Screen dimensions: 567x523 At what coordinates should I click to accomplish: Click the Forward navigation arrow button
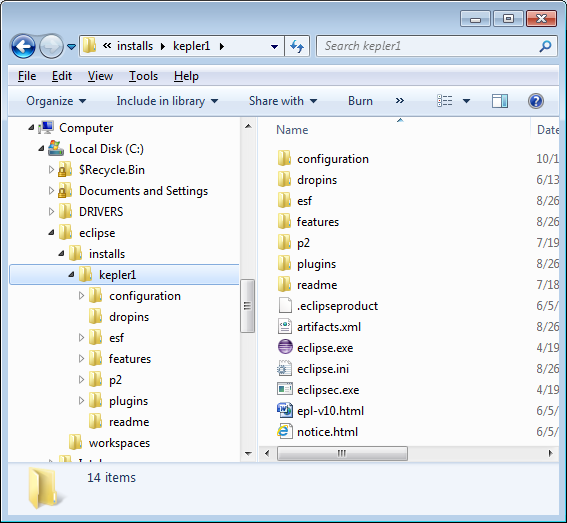coord(51,46)
